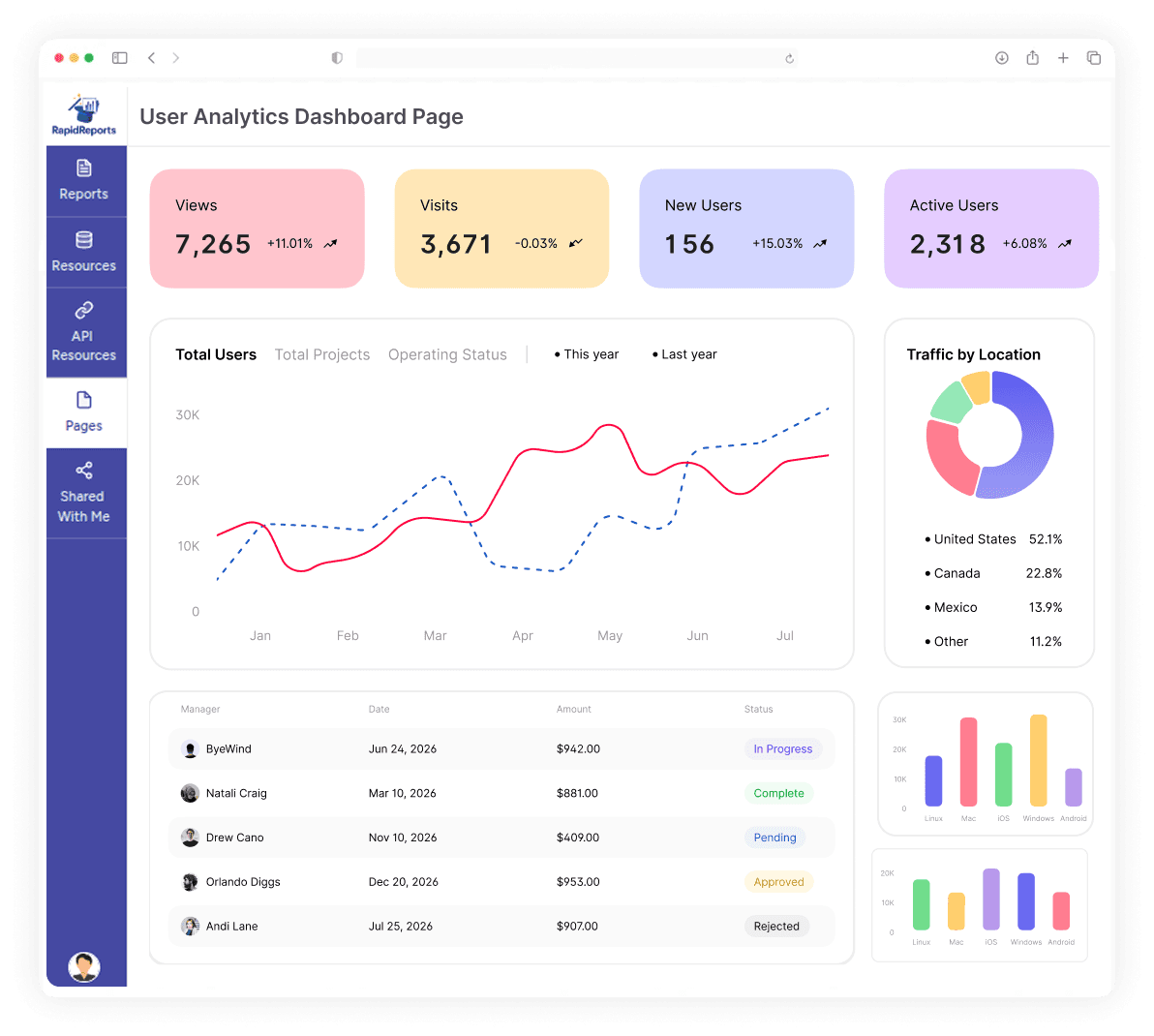Screen dimensions: 1154x1036
Task: Sort by the Date column header
Action: (x=380, y=710)
